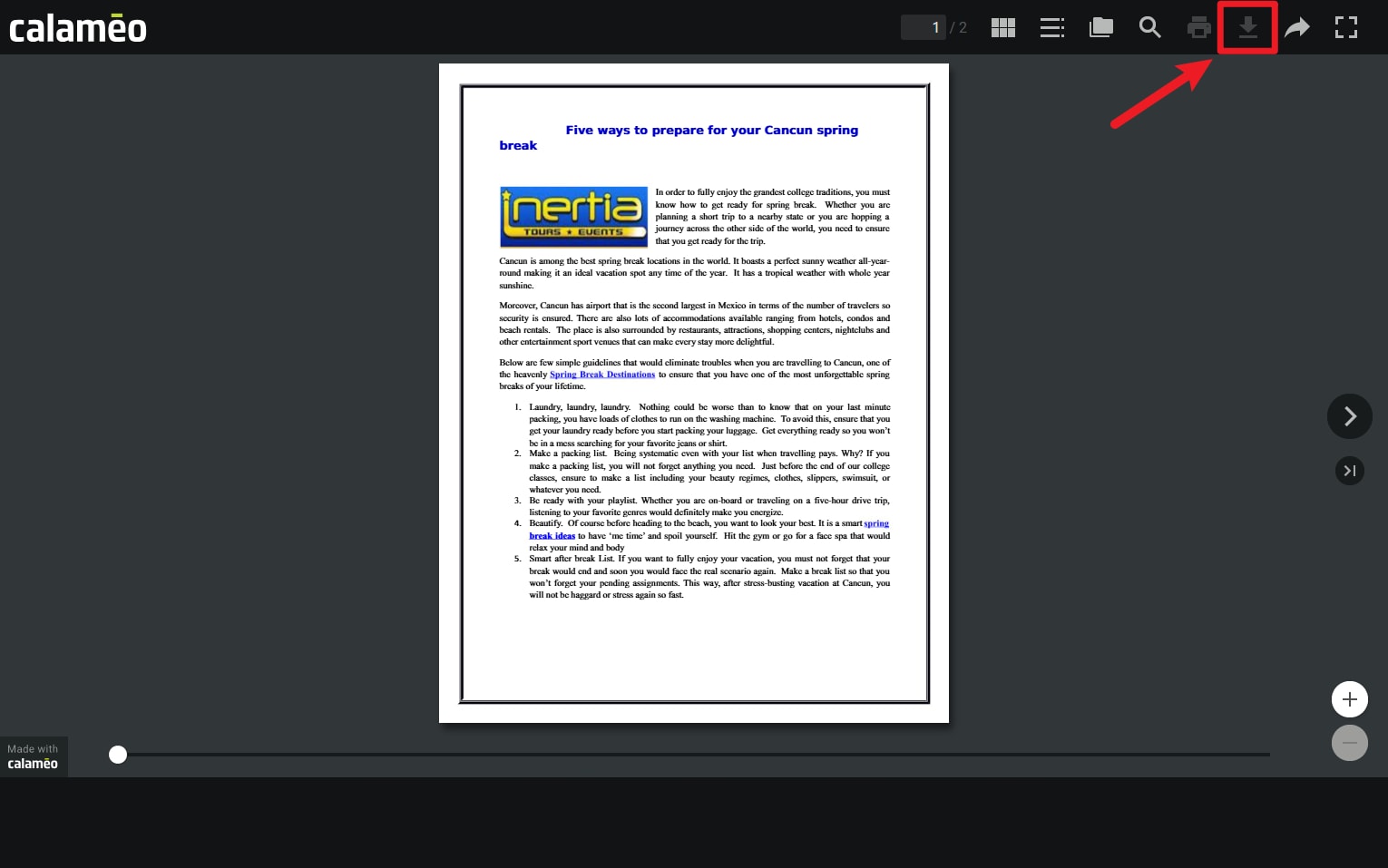Download the publication via the download icon
Screen dimensions: 1388x868
tap(1247, 28)
